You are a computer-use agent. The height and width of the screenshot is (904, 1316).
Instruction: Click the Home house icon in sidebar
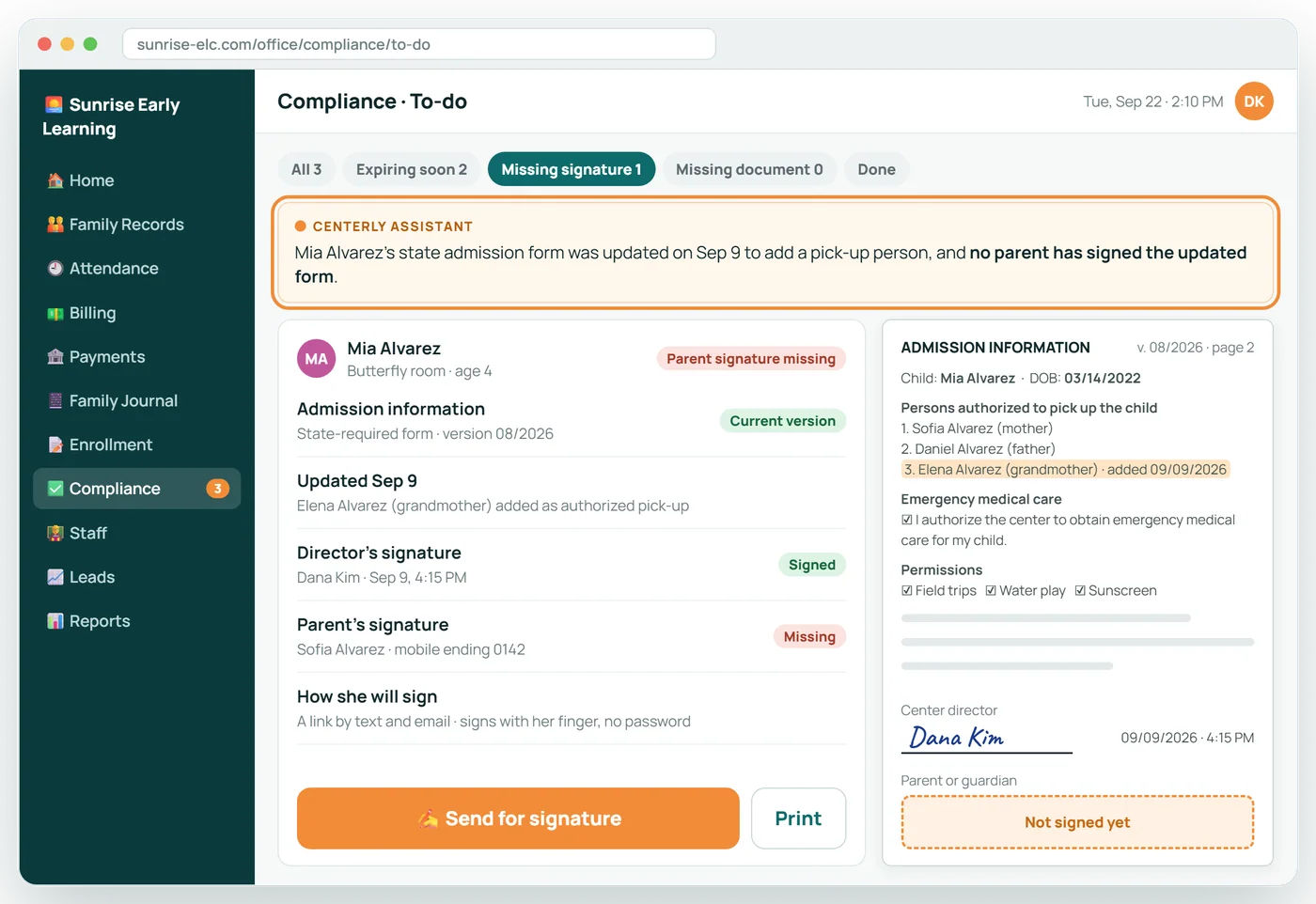point(55,180)
